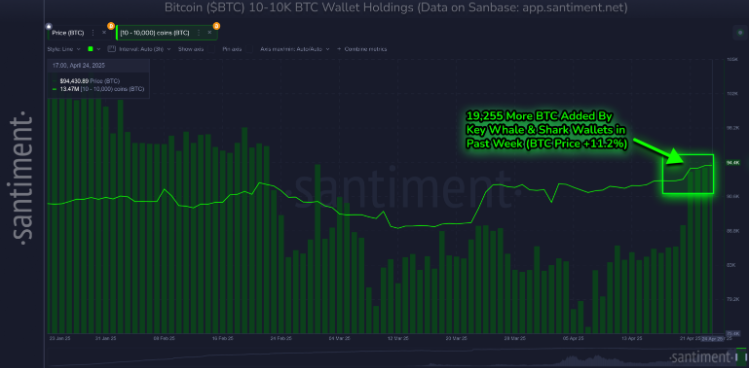Open the Price (BTC) metric options menu
This screenshot has width=751, height=368.
click(92, 33)
